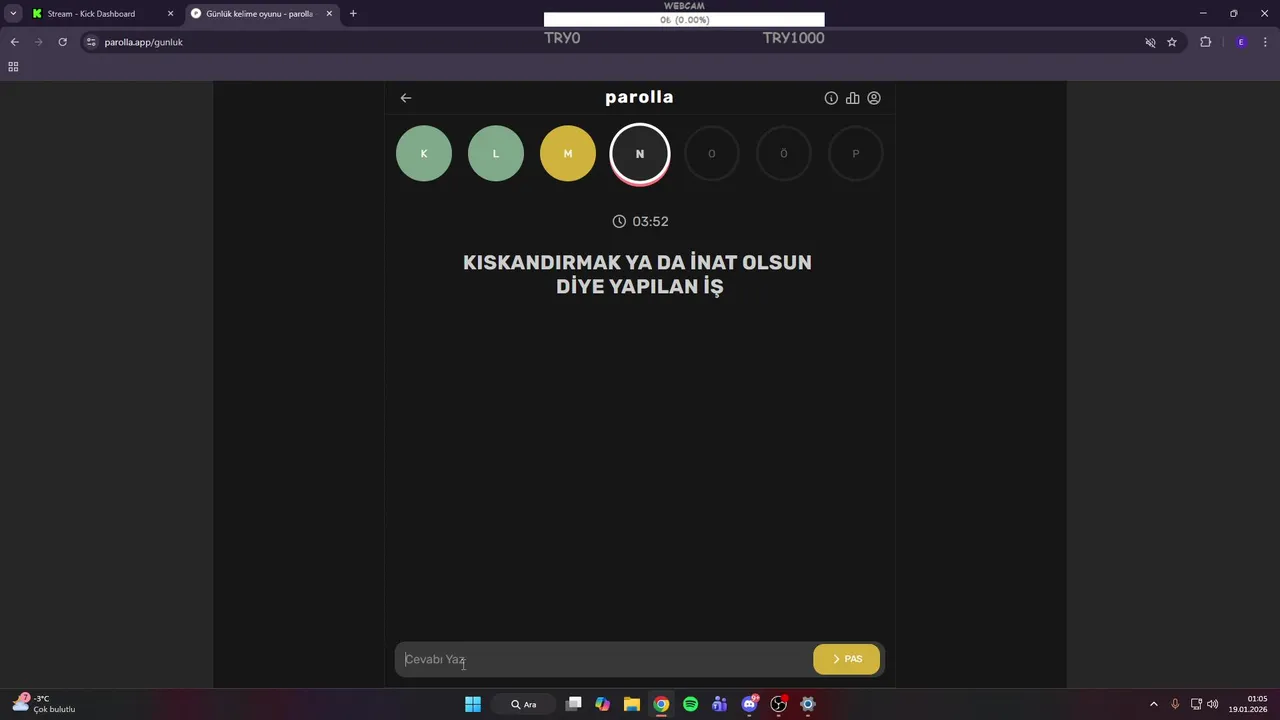Open Spotify from the taskbar
1280x720 pixels.
tap(690, 704)
